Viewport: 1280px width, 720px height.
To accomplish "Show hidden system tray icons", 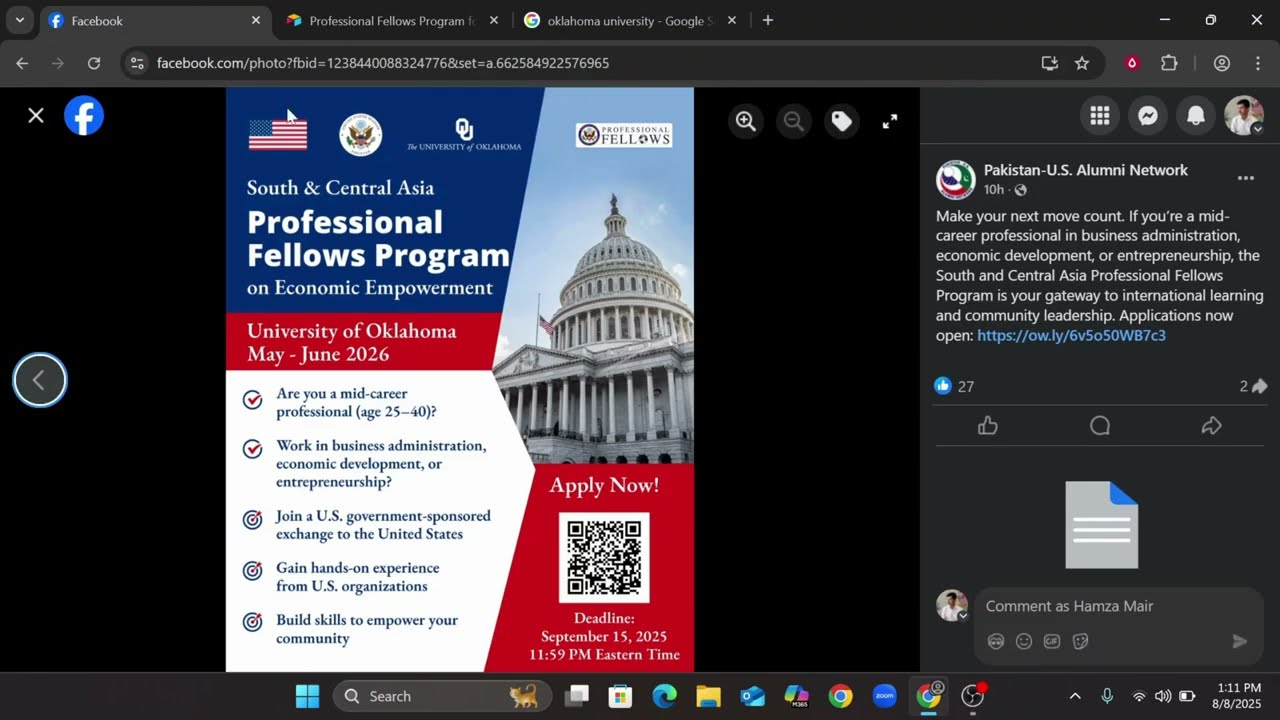I will [x=1075, y=696].
